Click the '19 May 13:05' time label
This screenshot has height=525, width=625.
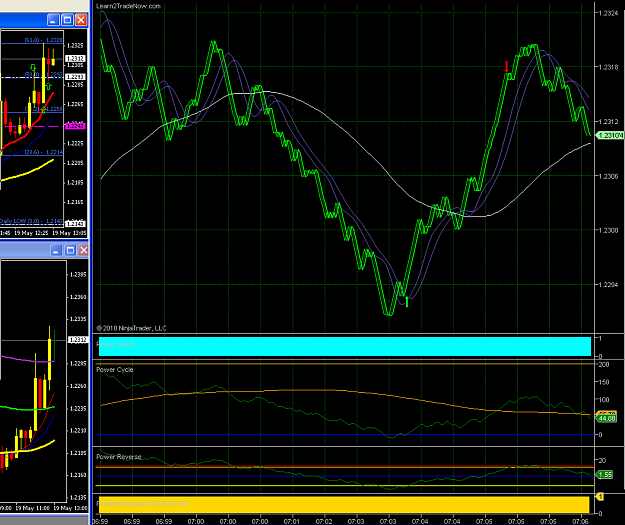click(69, 233)
